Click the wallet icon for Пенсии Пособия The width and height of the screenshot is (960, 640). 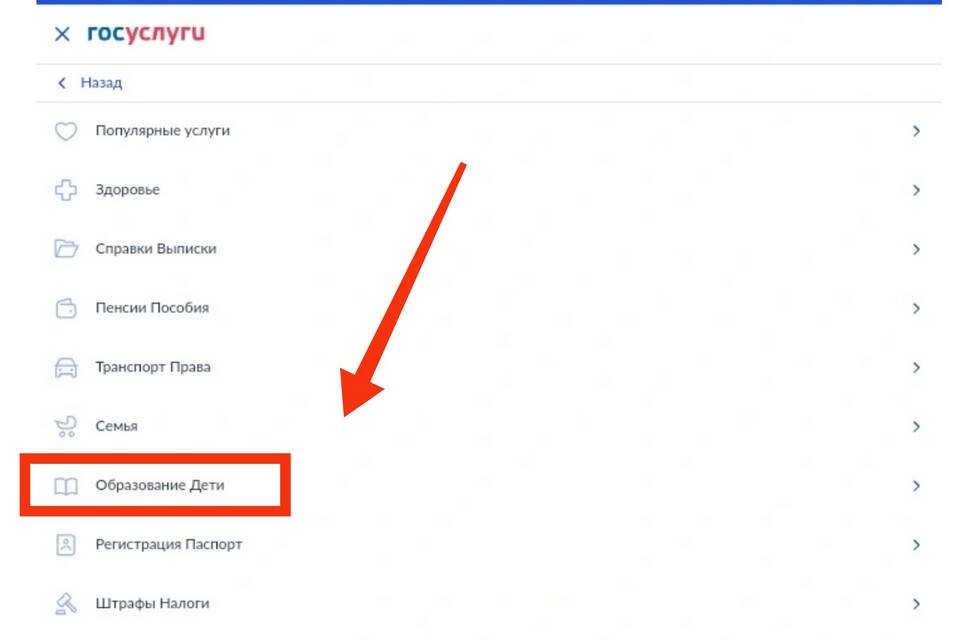[66, 308]
